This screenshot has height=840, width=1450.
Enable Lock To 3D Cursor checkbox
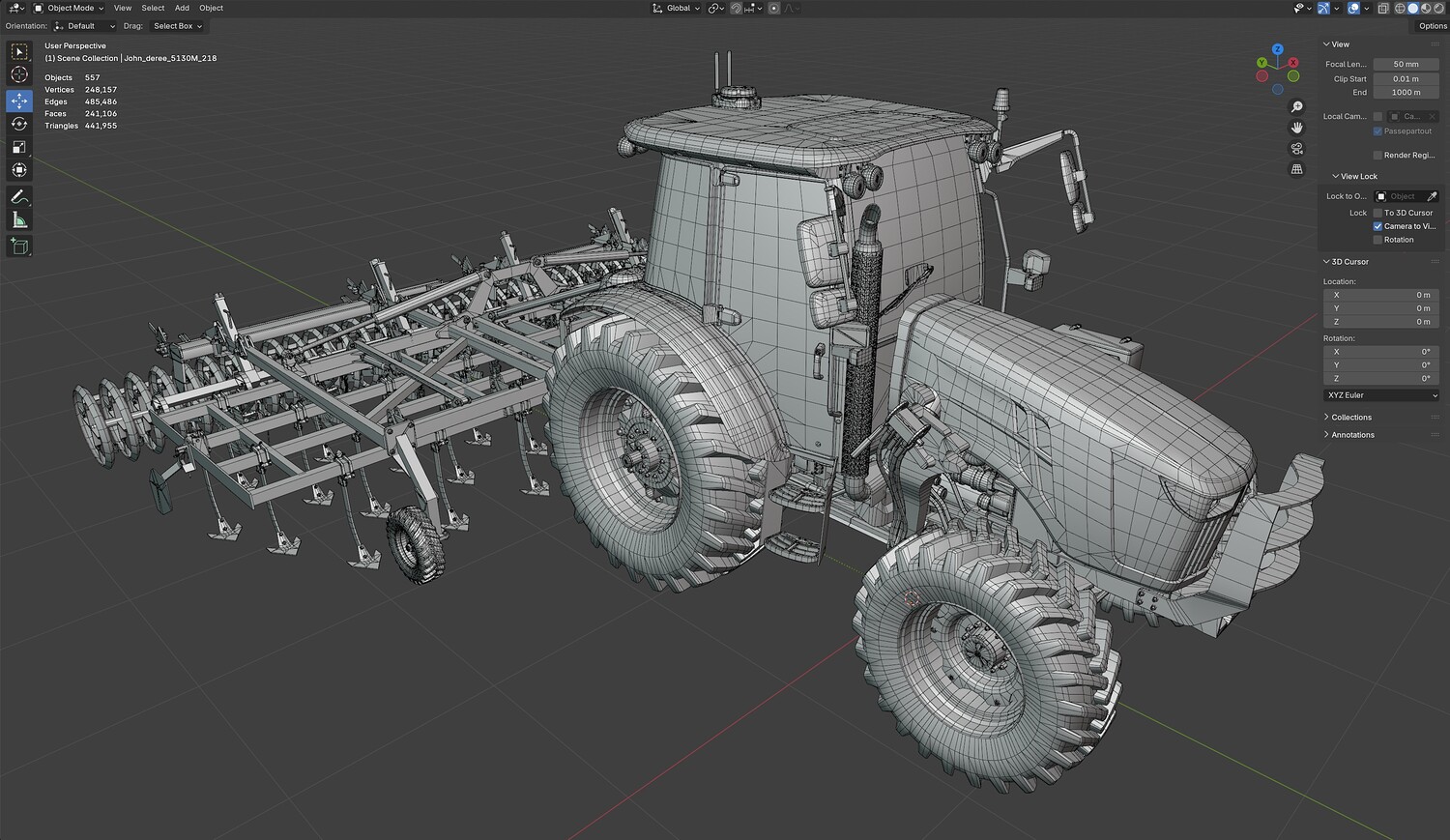(x=1377, y=213)
